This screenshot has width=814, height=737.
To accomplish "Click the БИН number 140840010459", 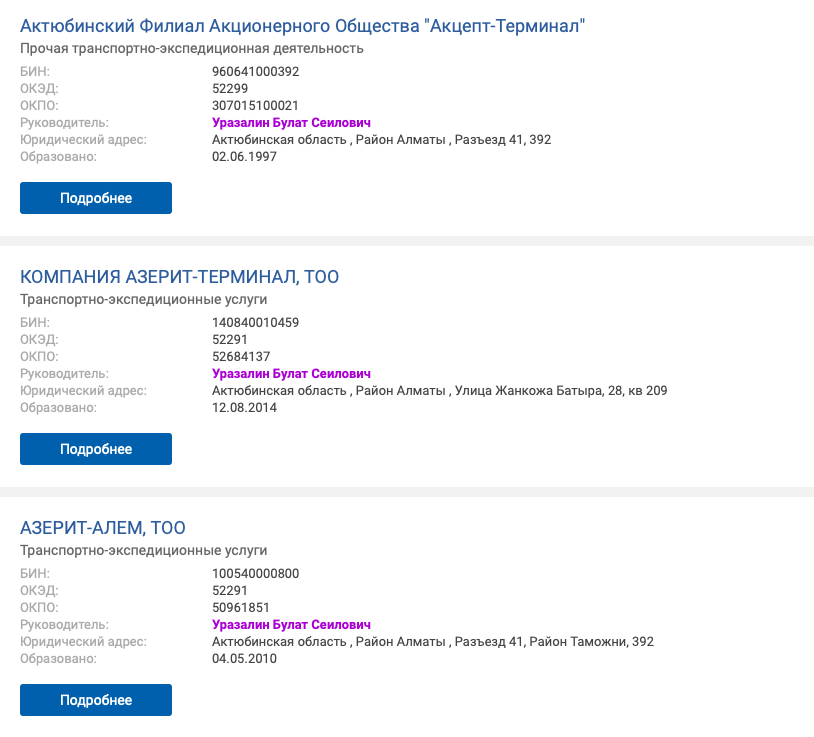I will pyautogui.click(x=255, y=323).
